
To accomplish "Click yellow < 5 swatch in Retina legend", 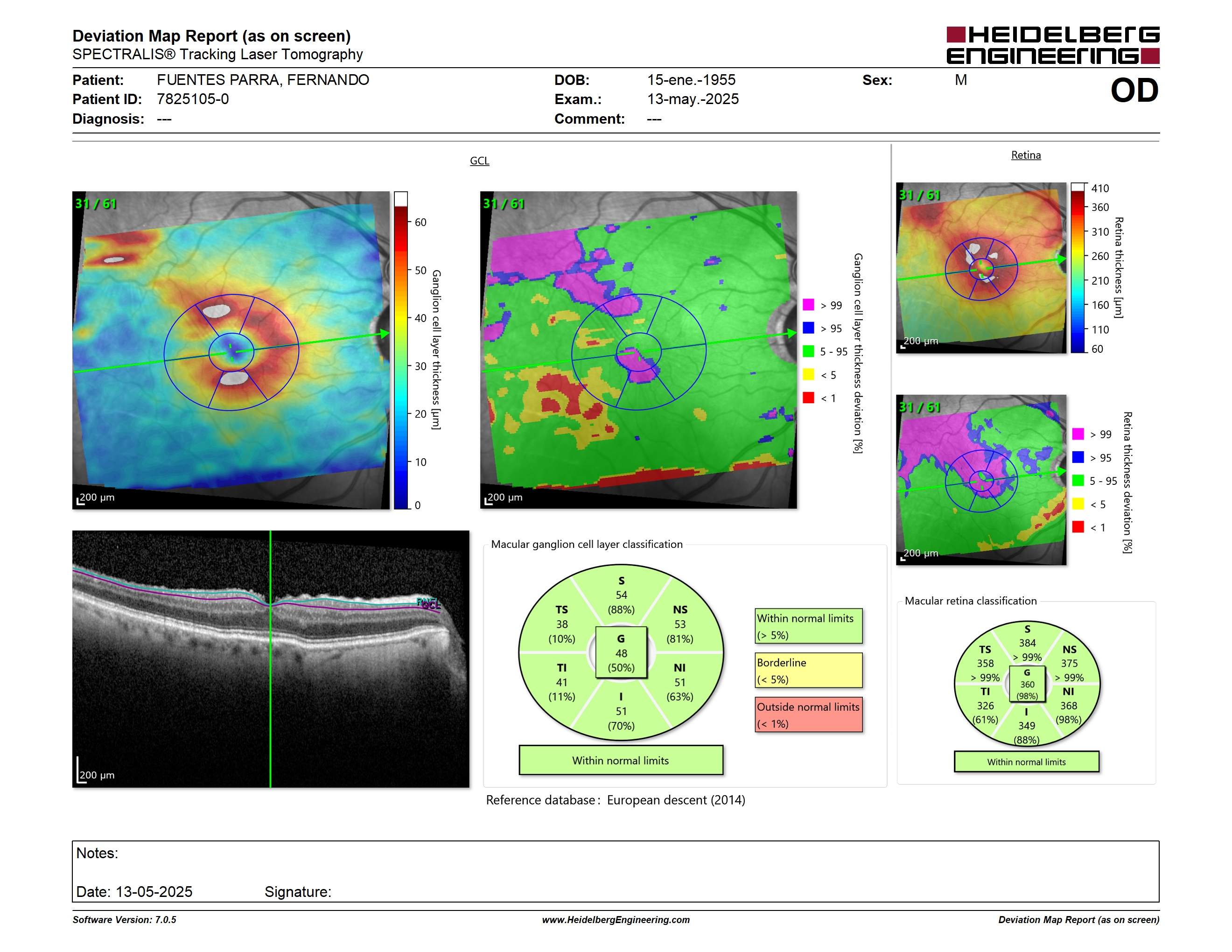I will click(x=1078, y=504).
